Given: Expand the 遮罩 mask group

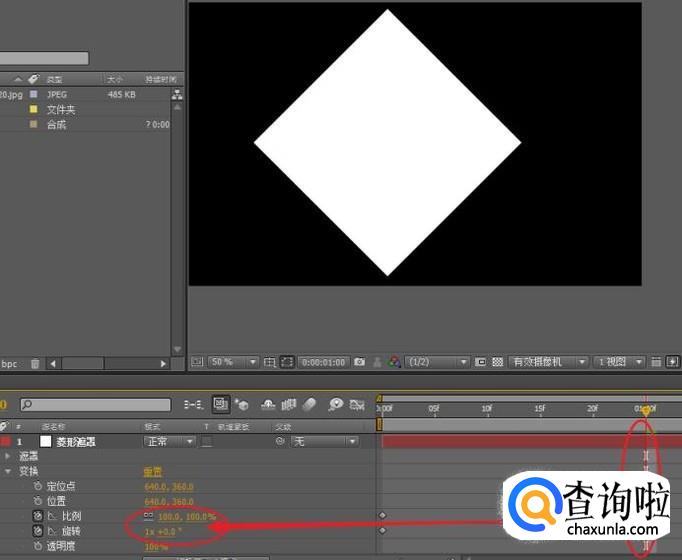Looking at the screenshot, I should pos(8,456).
